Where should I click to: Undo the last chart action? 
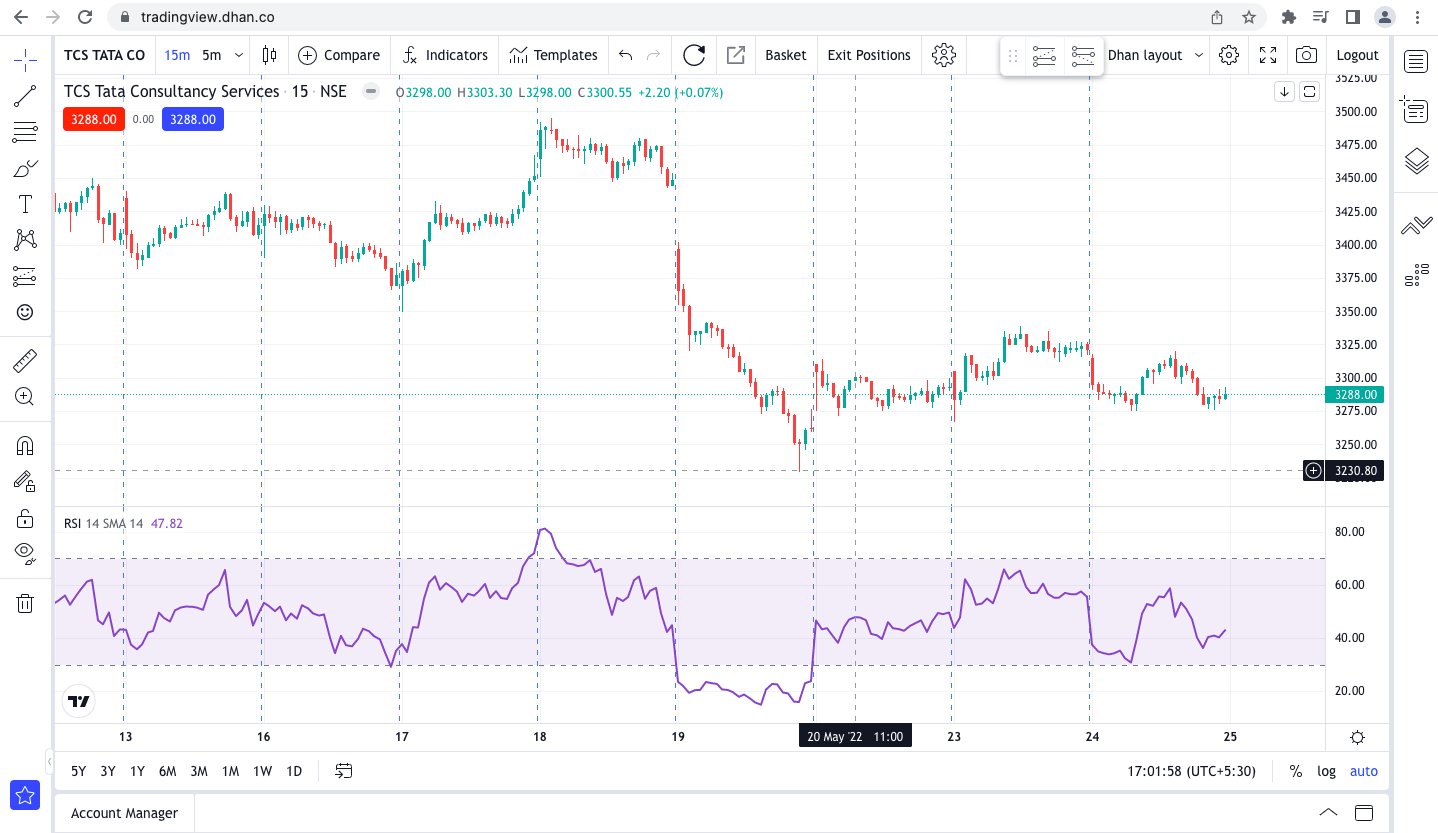tap(626, 55)
